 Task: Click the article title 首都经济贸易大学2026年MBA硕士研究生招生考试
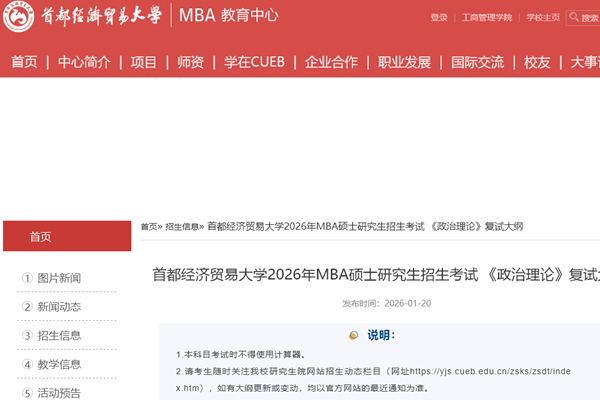[315, 275]
